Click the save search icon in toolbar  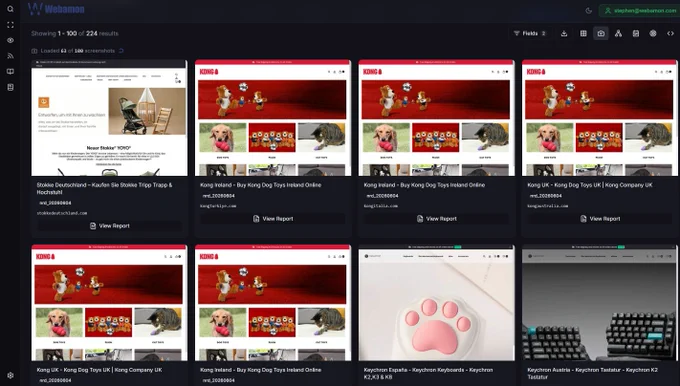(636, 33)
